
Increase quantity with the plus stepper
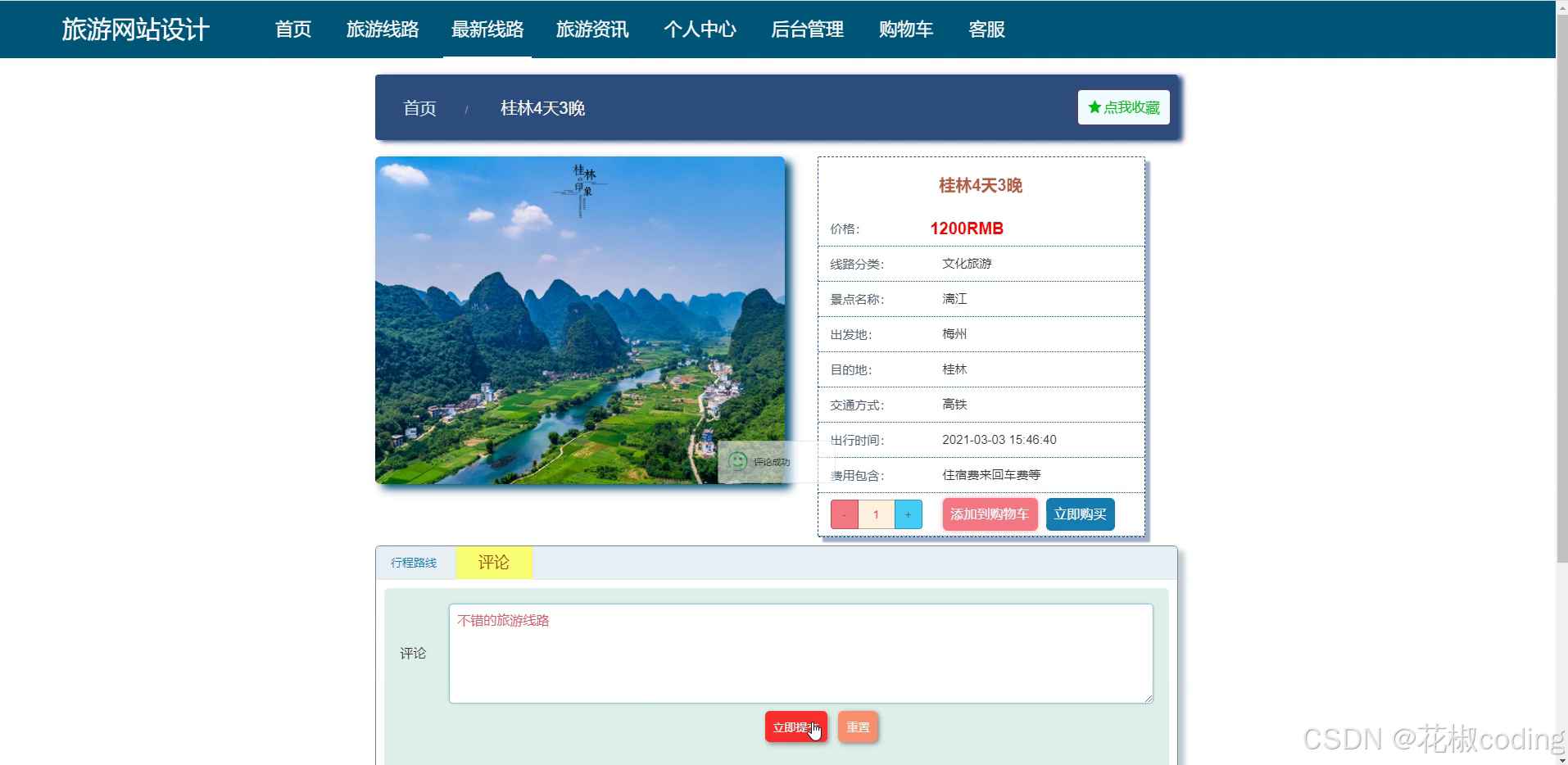pos(909,514)
